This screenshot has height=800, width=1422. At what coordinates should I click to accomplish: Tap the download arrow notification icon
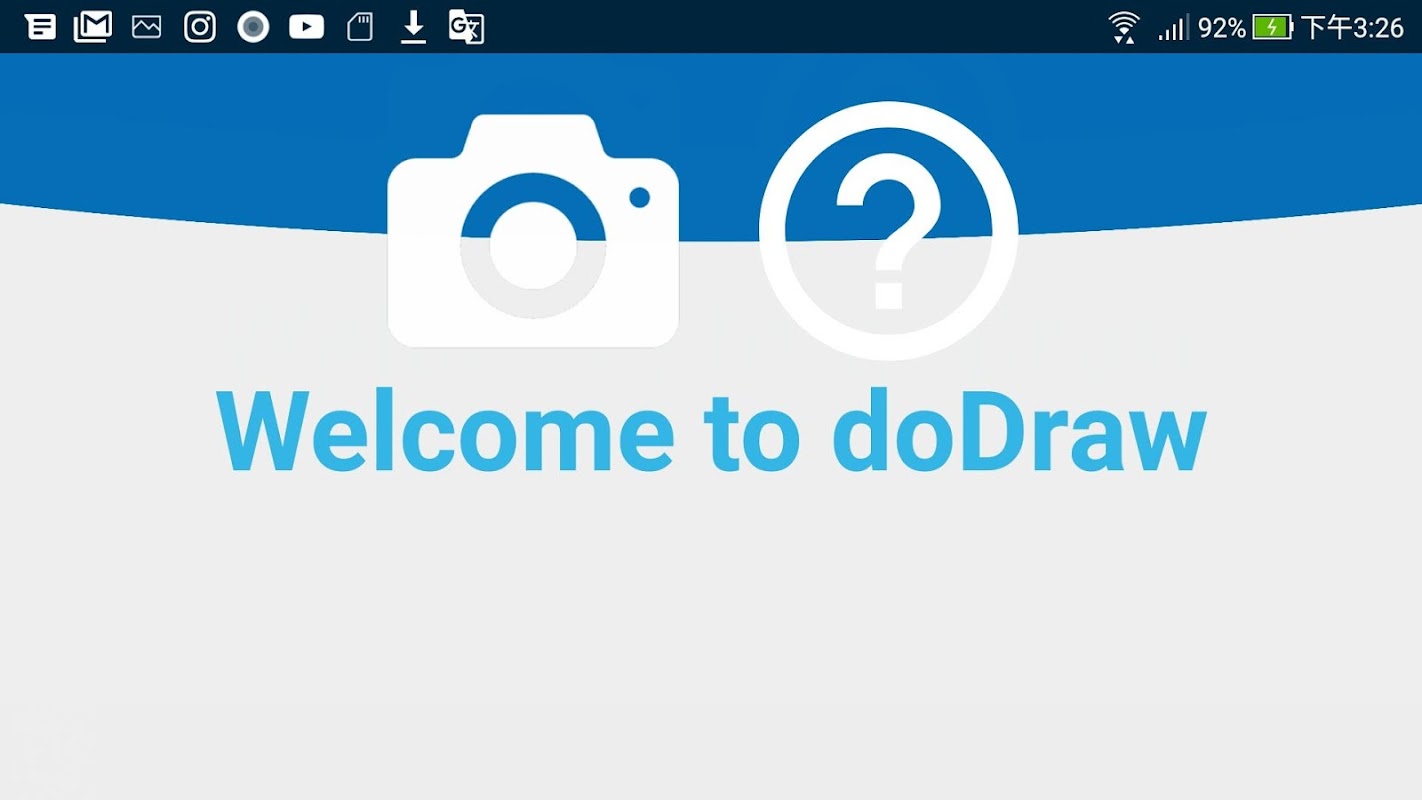click(413, 27)
